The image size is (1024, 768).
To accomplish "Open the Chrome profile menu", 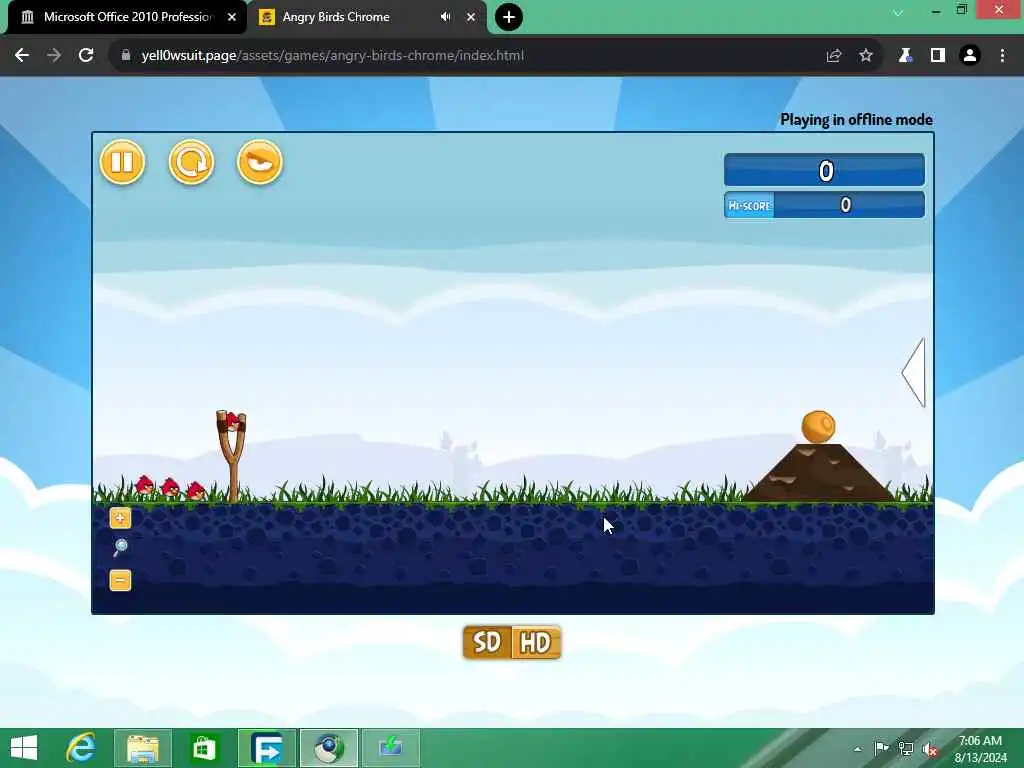I will click(x=970, y=56).
